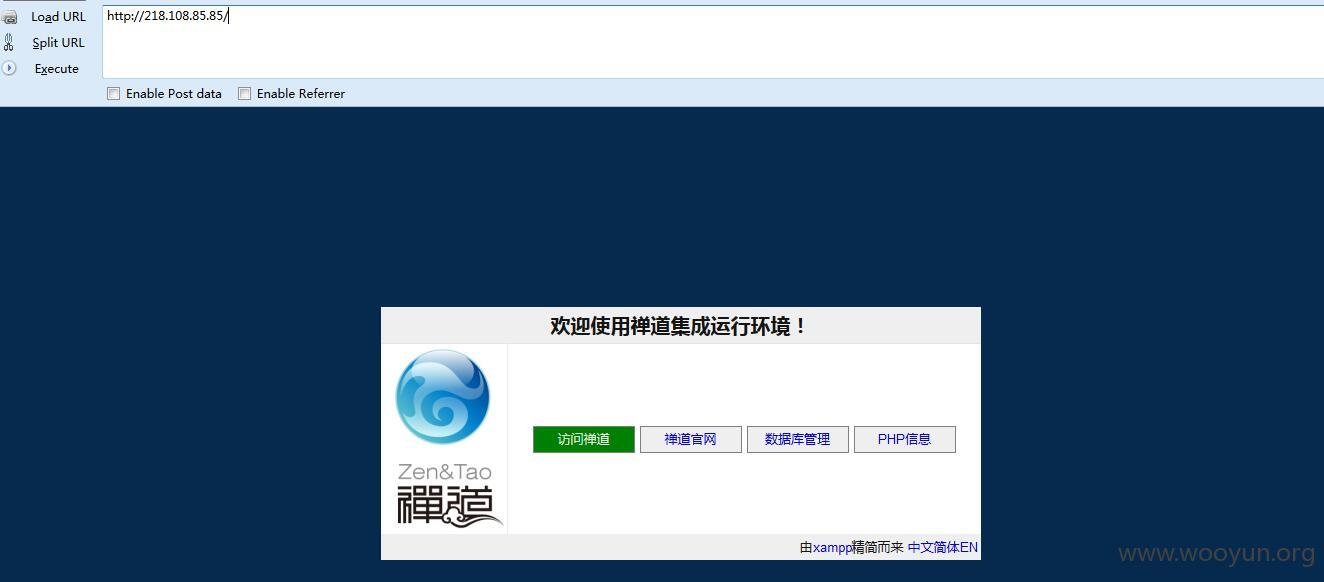The image size is (1324, 582).
Task: Focus the HackBar URL text field
Action: (x=713, y=41)
